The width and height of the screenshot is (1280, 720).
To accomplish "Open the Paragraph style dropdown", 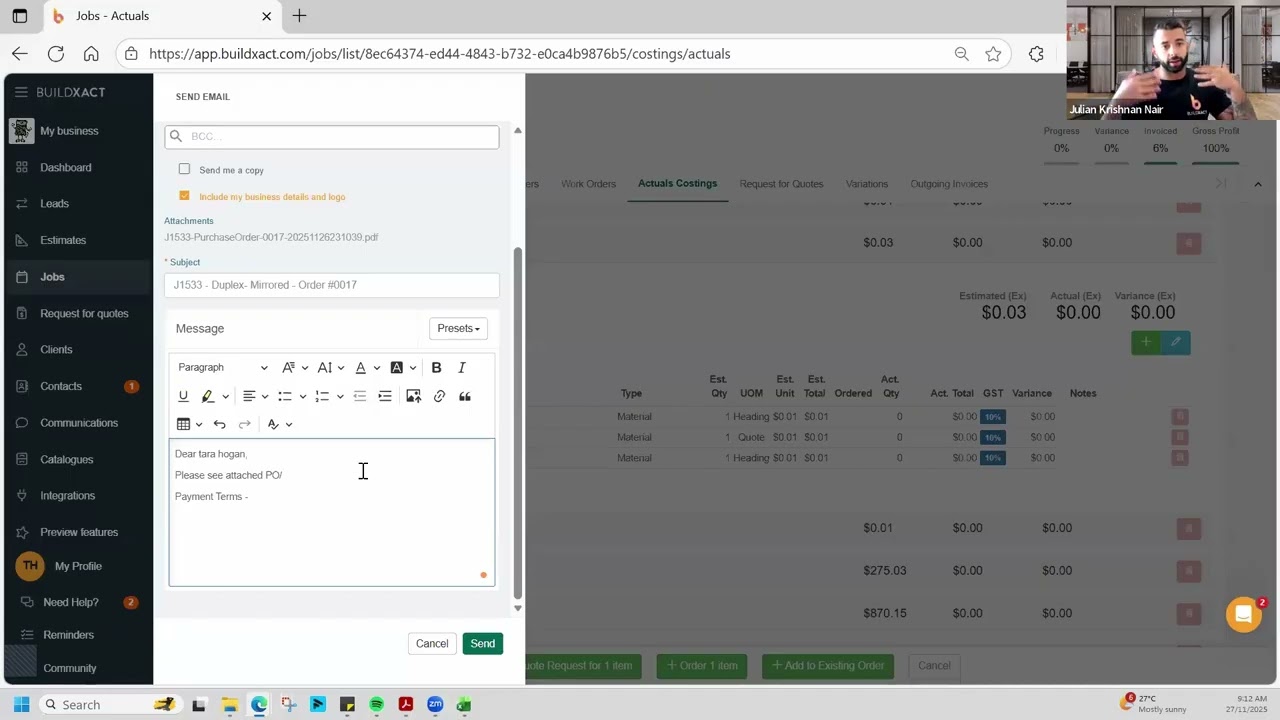I will pos(223,368).
